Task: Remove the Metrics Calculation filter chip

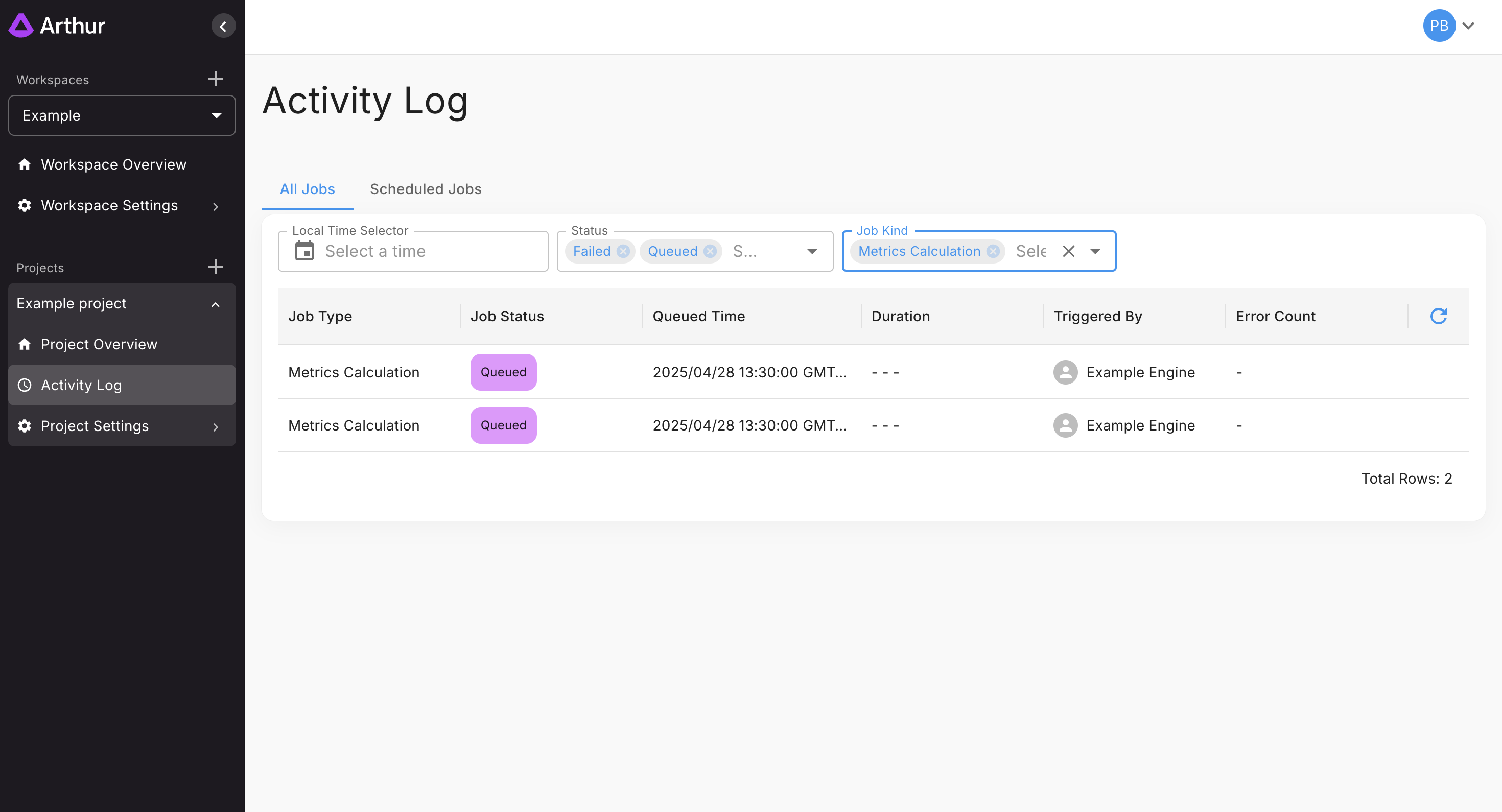Action: pos(993,251)
